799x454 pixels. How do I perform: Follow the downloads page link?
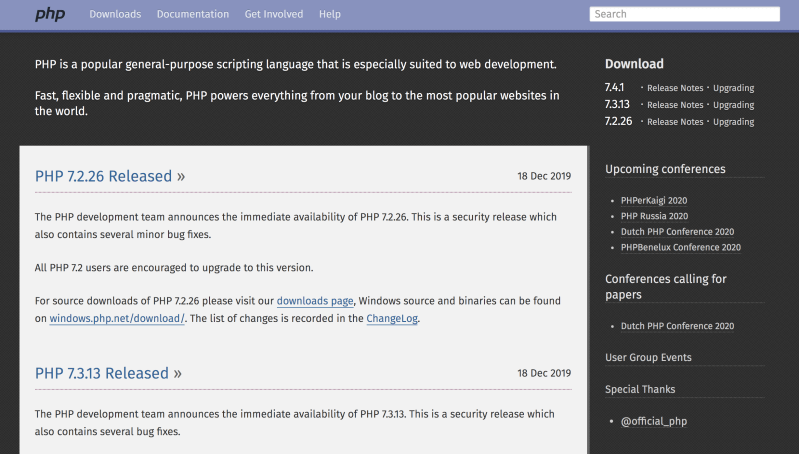click(315, 301)
